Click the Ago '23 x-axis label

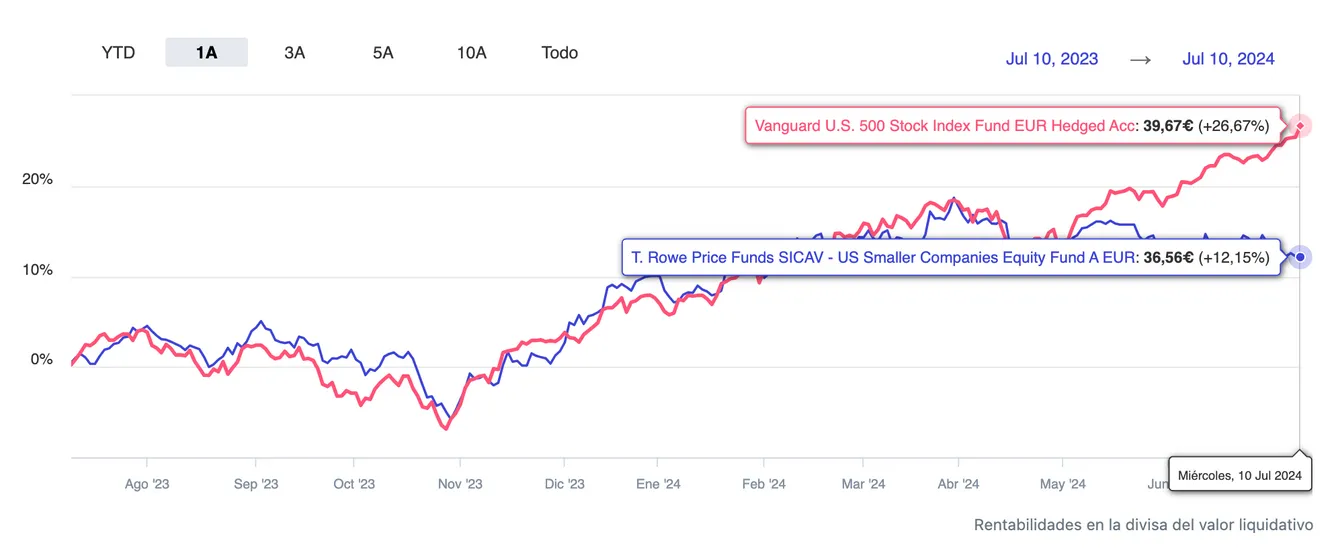point(147,485)
